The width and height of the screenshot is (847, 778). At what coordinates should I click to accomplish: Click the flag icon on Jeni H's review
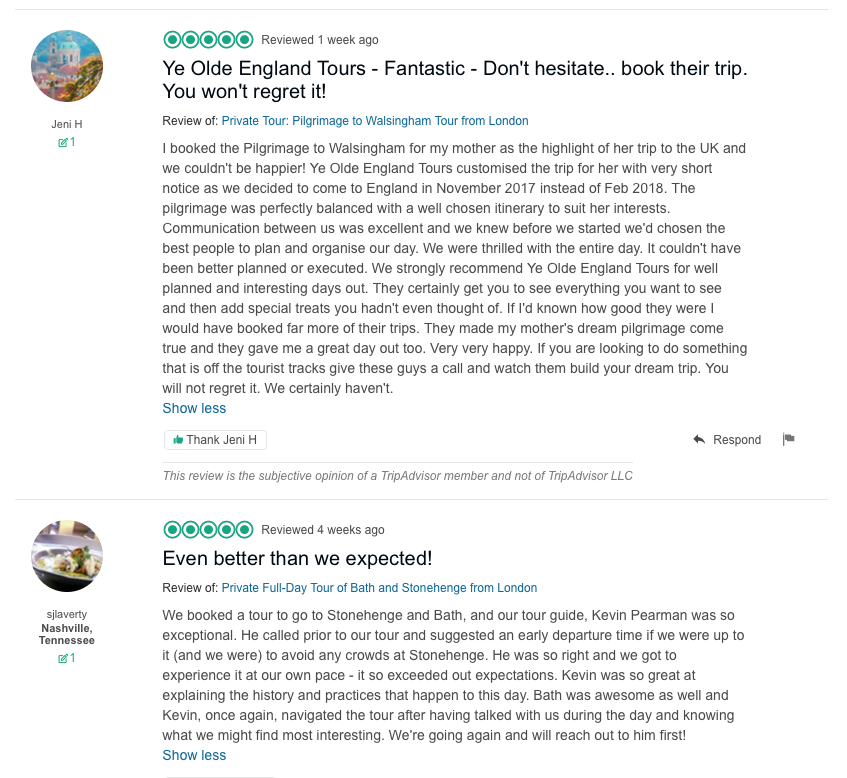pyautogui.click(x=788, y=439)
